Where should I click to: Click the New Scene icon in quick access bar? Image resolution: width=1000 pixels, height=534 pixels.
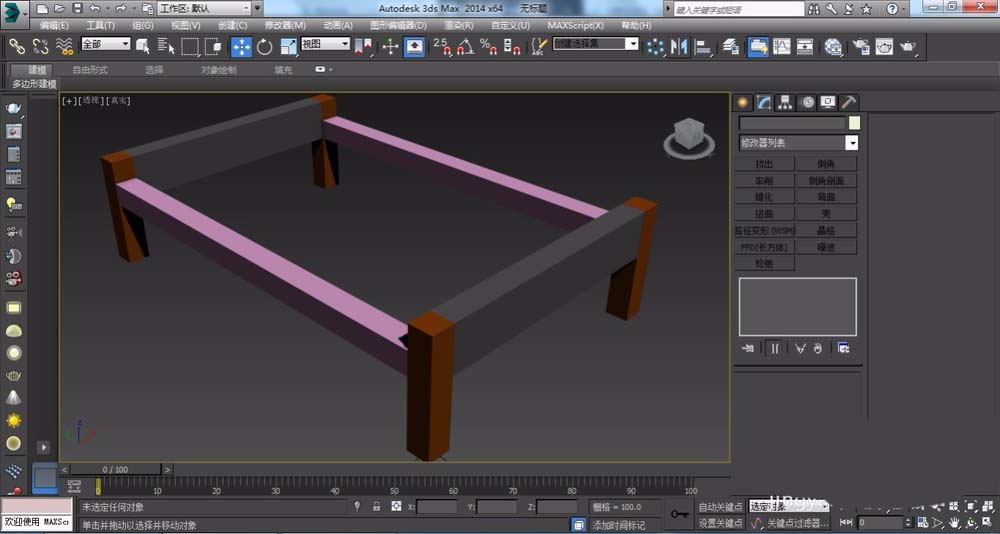pyautogui.click(x=42, y=9)
